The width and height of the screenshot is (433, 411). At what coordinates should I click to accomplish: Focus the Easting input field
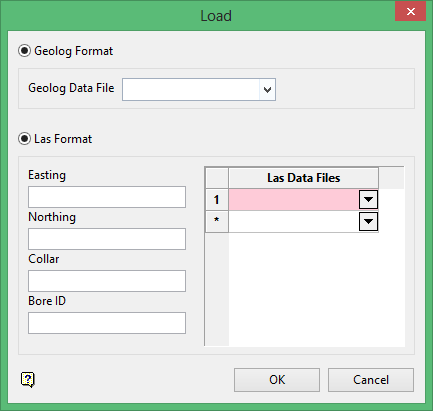click(107, 197)
